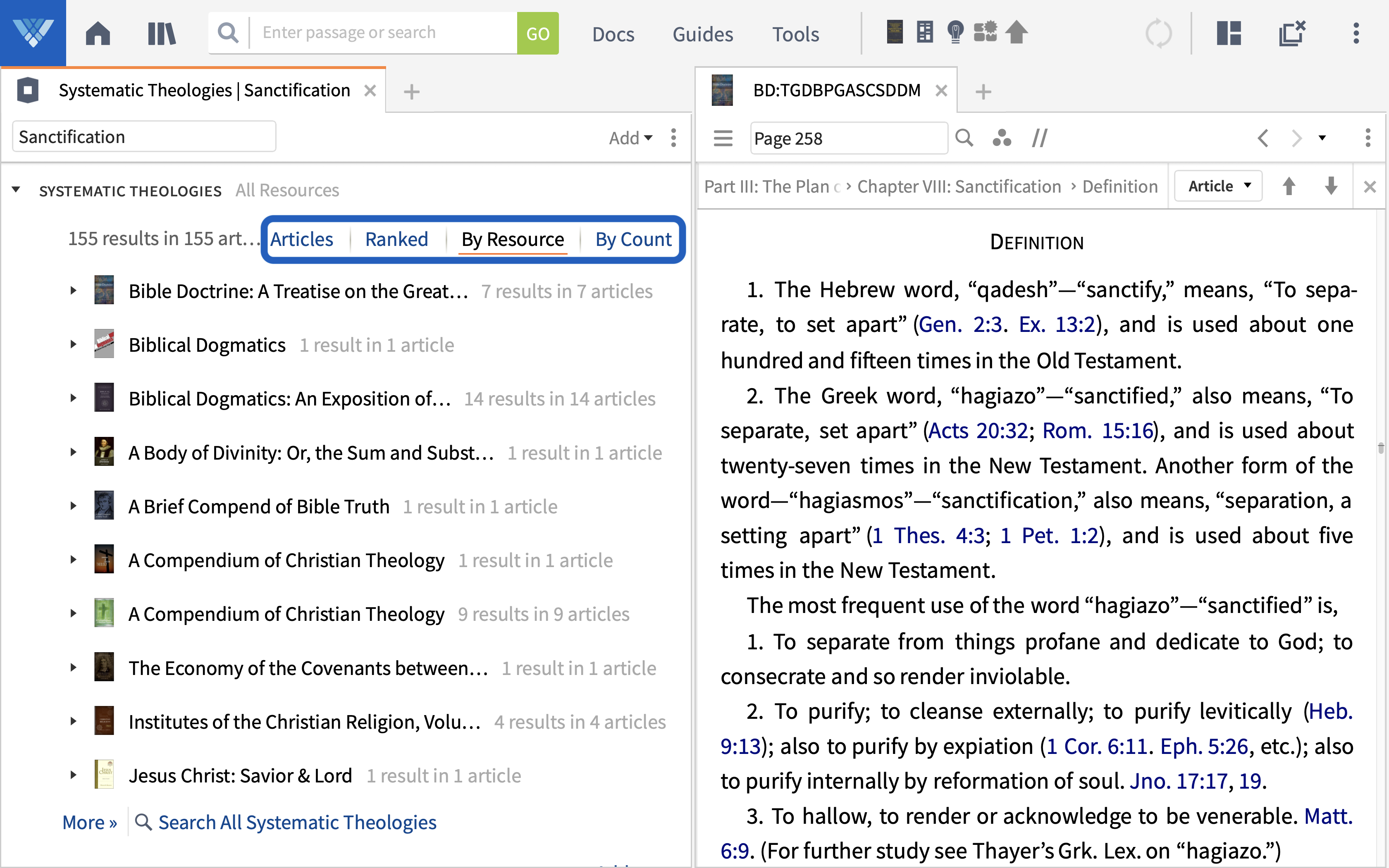
Task: Open the Add dropdown
Action: pos(630,138)
